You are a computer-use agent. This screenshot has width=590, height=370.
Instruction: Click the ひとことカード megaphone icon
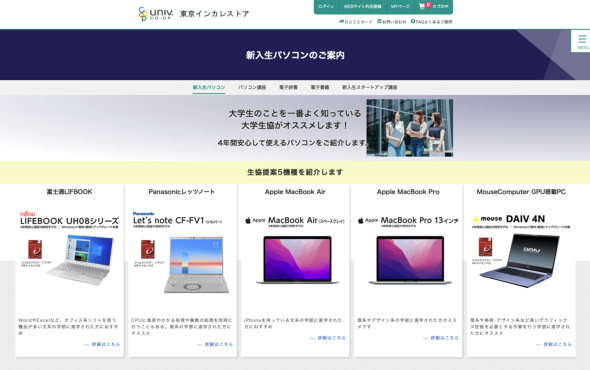[341, 21]
